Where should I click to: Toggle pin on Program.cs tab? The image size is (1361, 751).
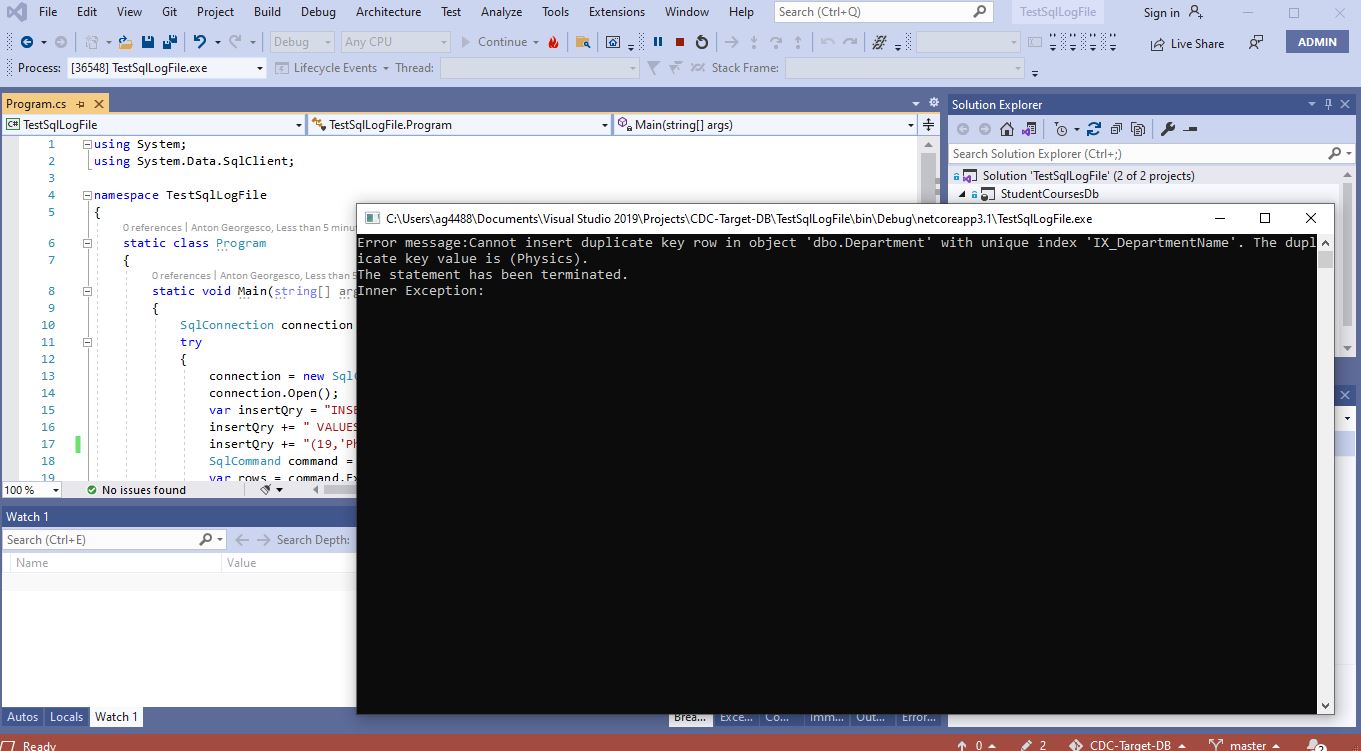[x=81, y=104]
